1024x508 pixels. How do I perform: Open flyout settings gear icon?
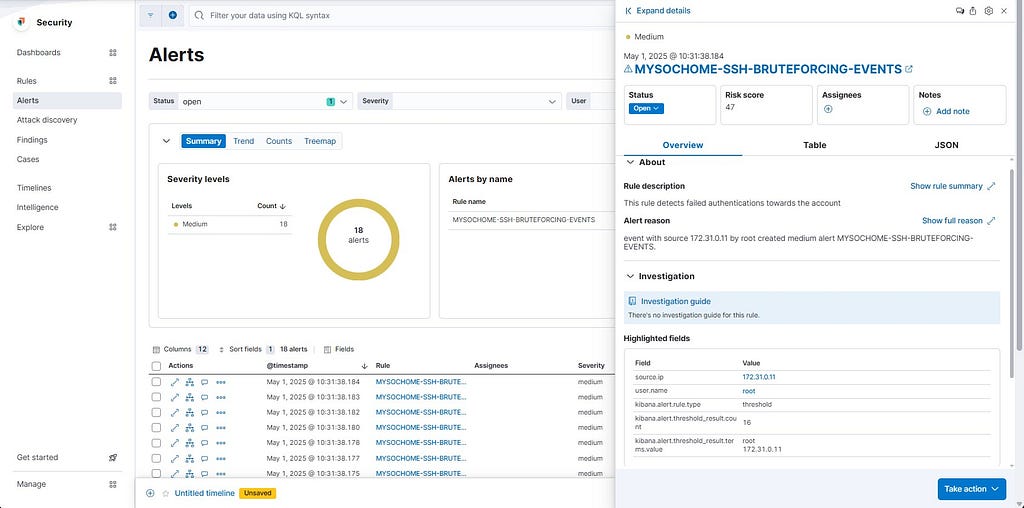(989, 10)
